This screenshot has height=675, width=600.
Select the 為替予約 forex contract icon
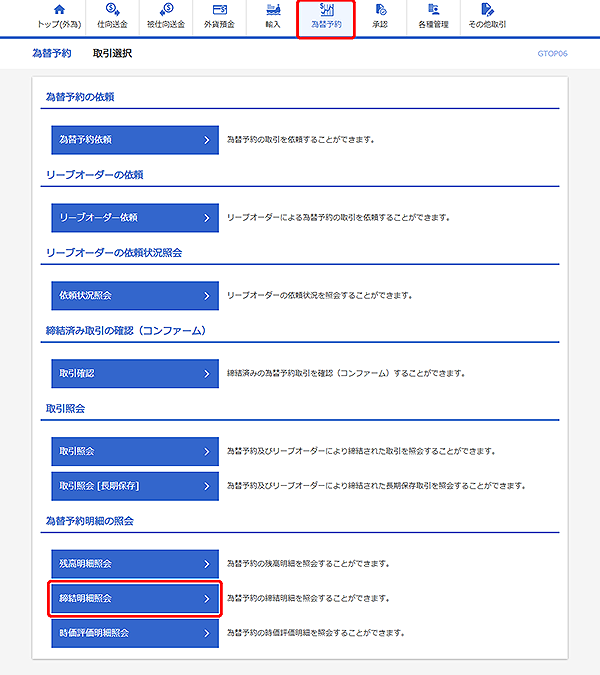[326, 9]
